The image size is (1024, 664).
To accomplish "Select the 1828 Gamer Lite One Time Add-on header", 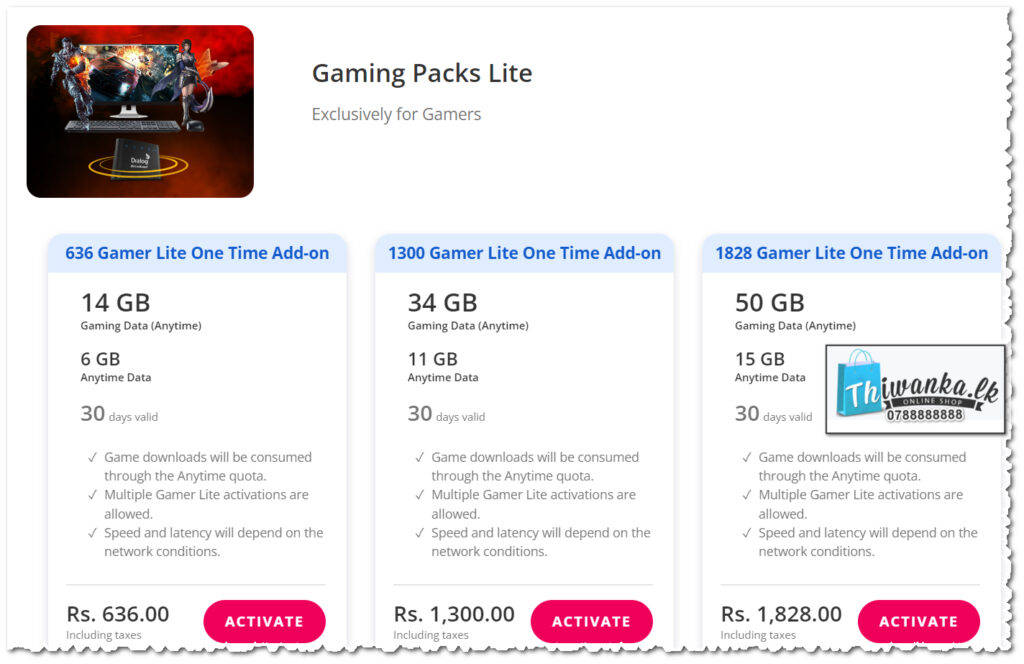I will point(851,253).
